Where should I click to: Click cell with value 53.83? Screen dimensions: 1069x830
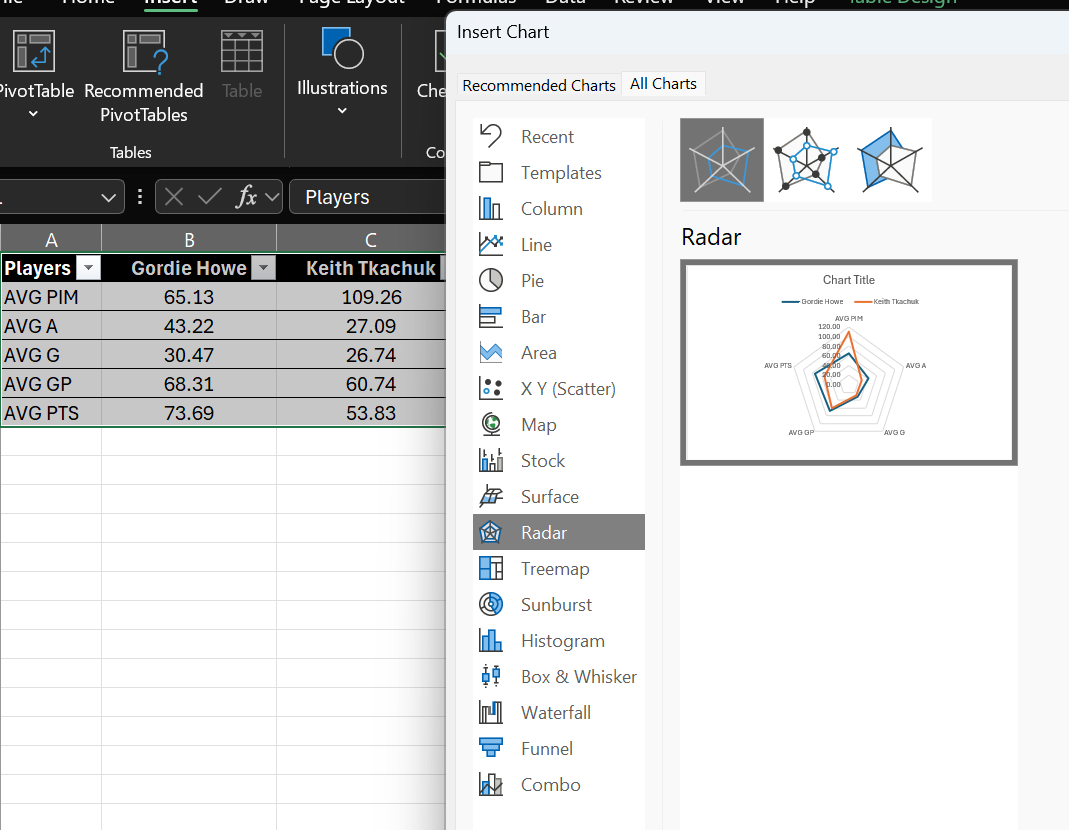[x=361, y=413]
